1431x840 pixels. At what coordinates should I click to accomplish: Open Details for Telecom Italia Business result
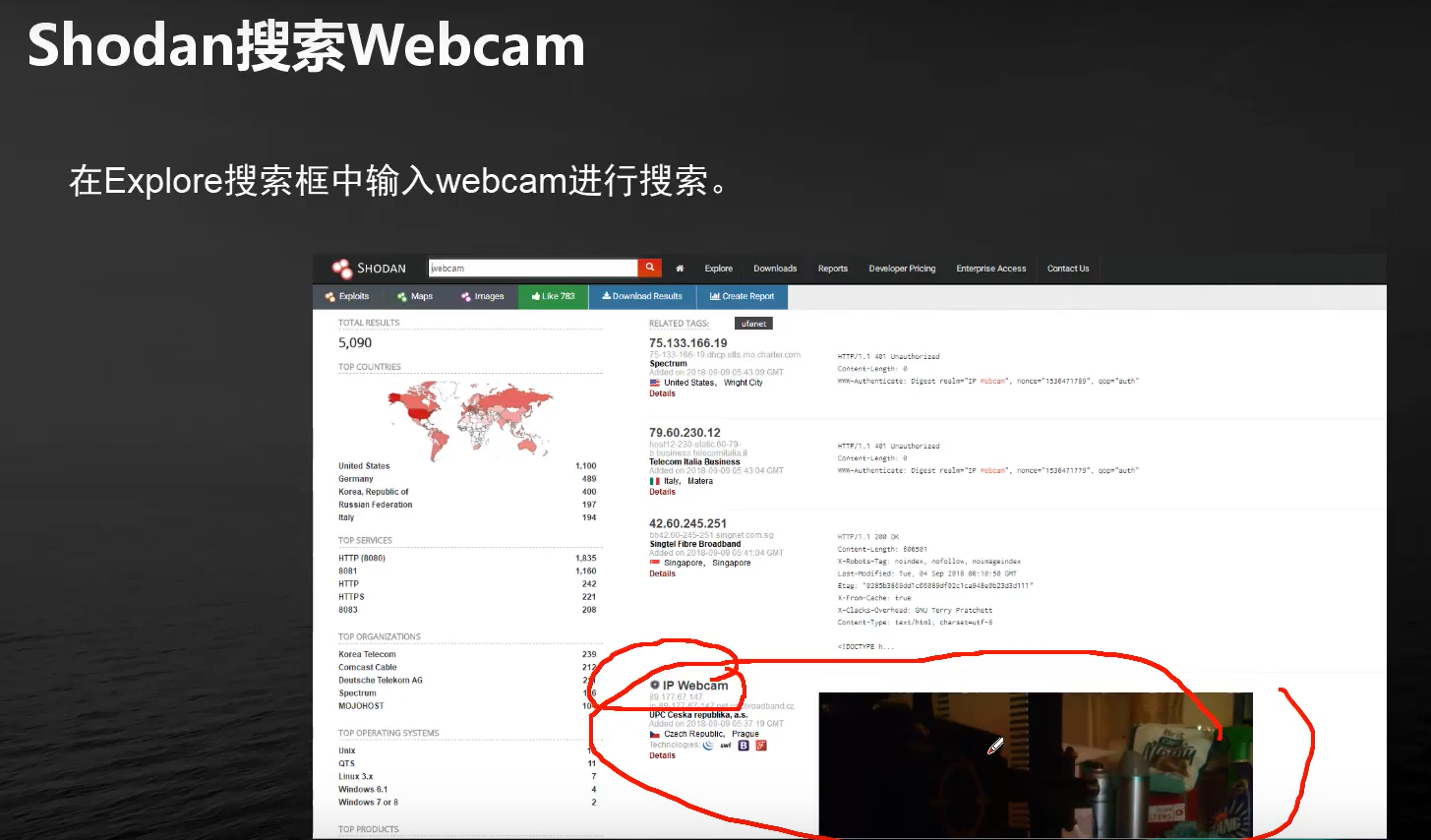[662, 492]
